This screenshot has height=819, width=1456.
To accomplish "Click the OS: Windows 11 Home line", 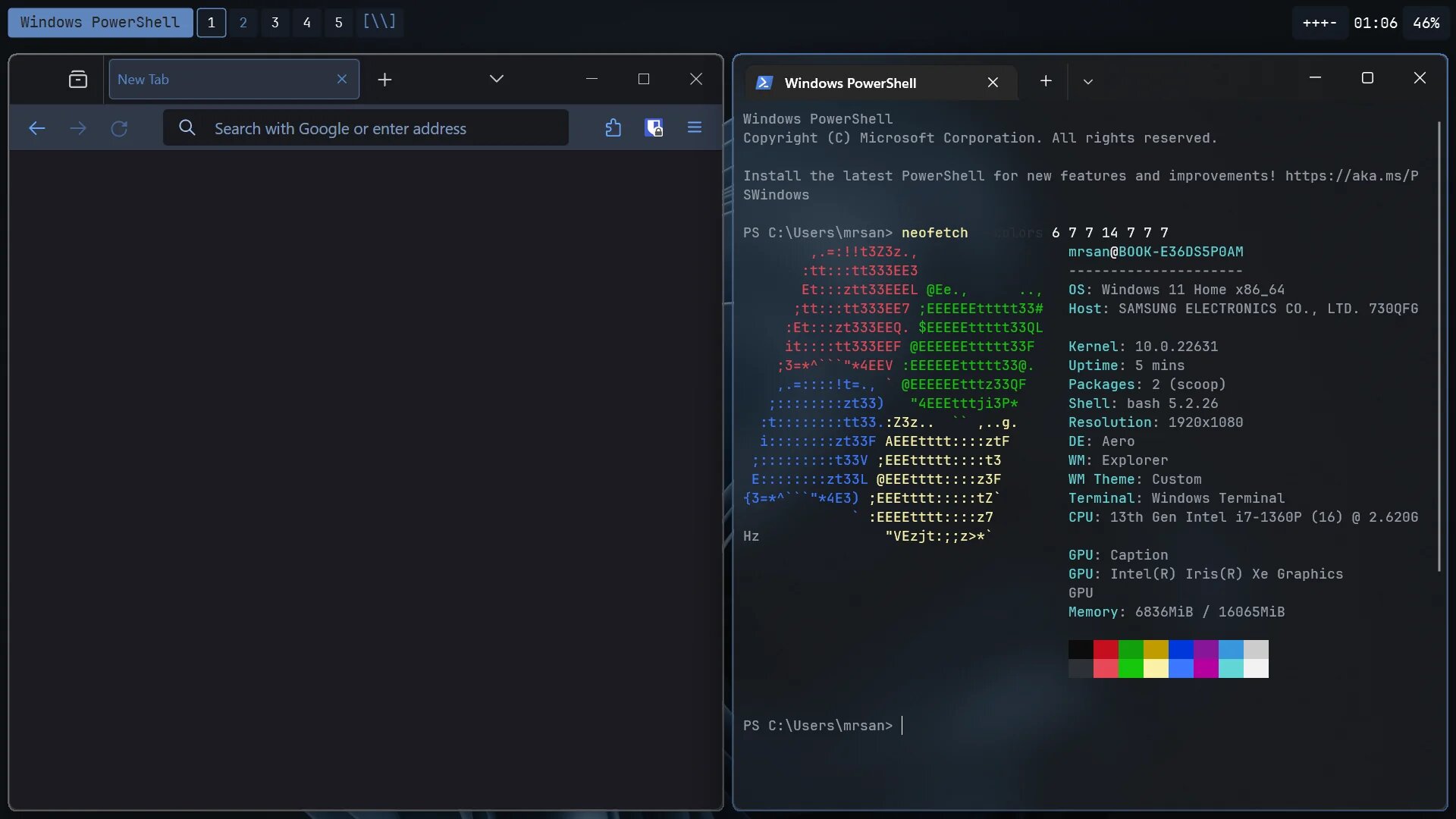I will 1176,290.
